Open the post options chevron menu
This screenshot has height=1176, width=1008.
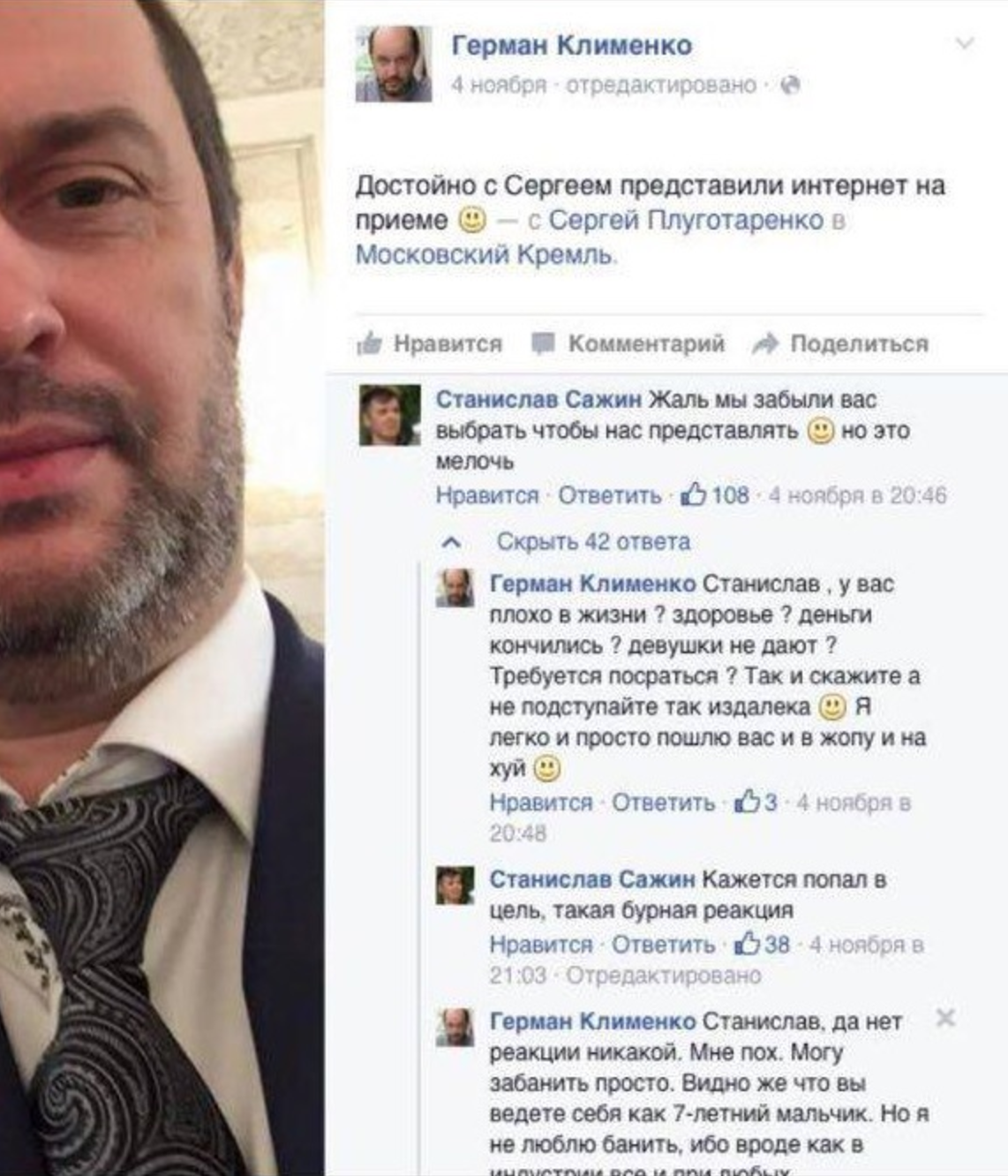tap(965, 42)
